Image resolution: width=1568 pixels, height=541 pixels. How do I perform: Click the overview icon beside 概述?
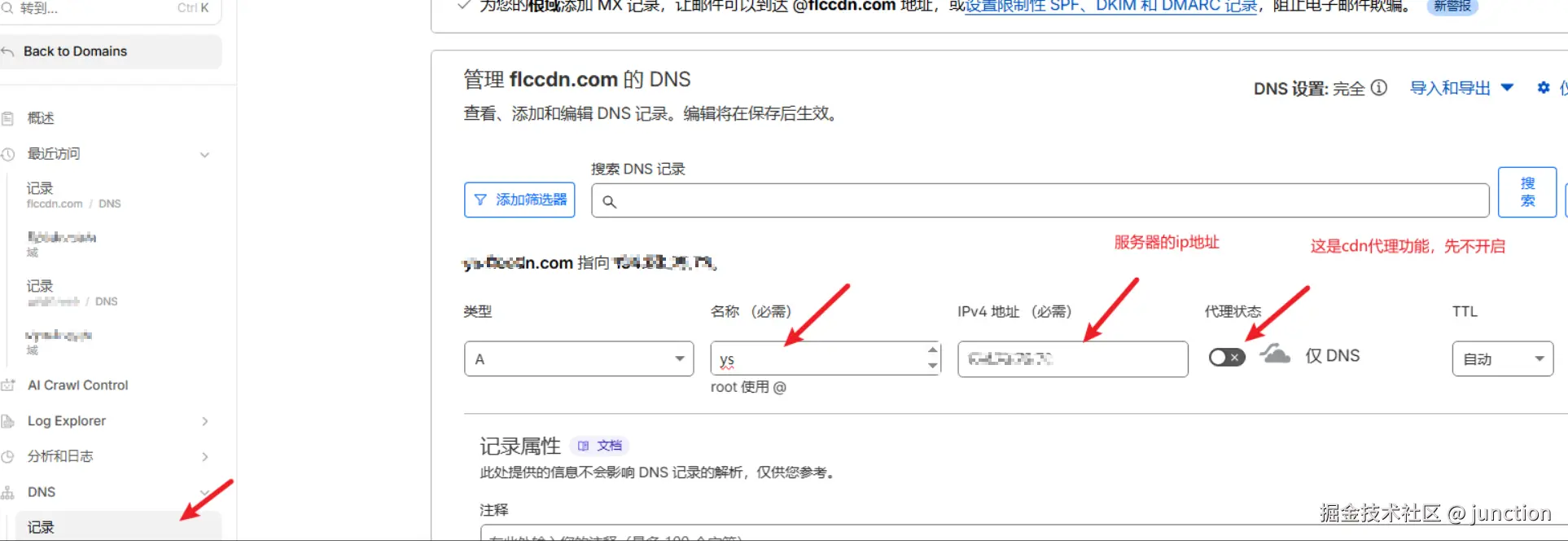click(x=7, y=118)
